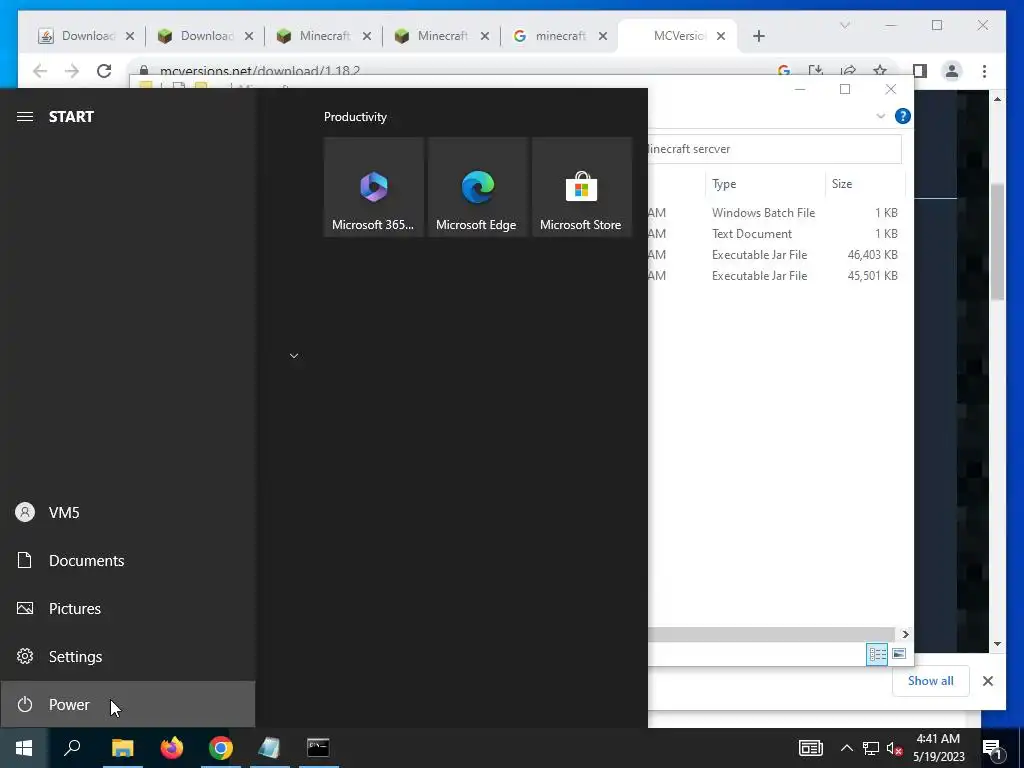
Task: Click Chrome page scrollbar up arrow
Action: coord(997,99)
